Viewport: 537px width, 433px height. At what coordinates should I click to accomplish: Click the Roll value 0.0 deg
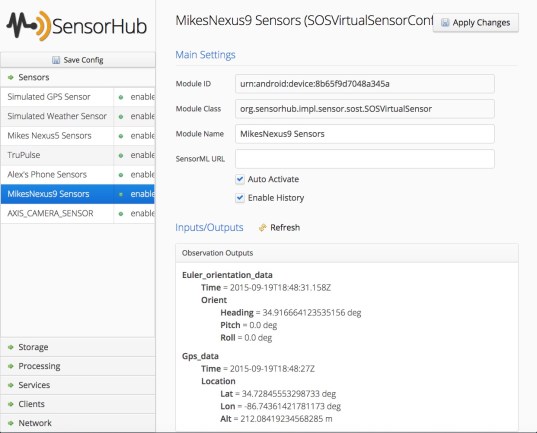click(x=258, y=338)
